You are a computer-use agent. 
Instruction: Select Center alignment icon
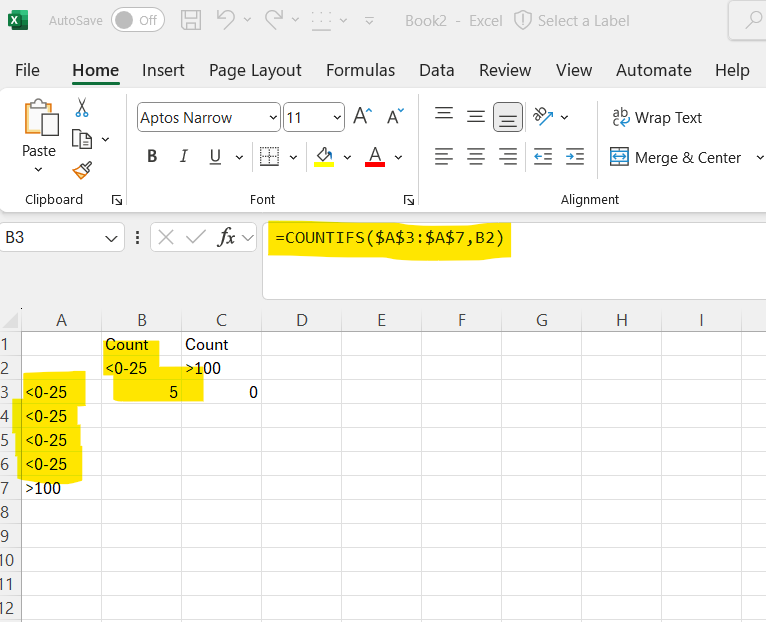475,157
